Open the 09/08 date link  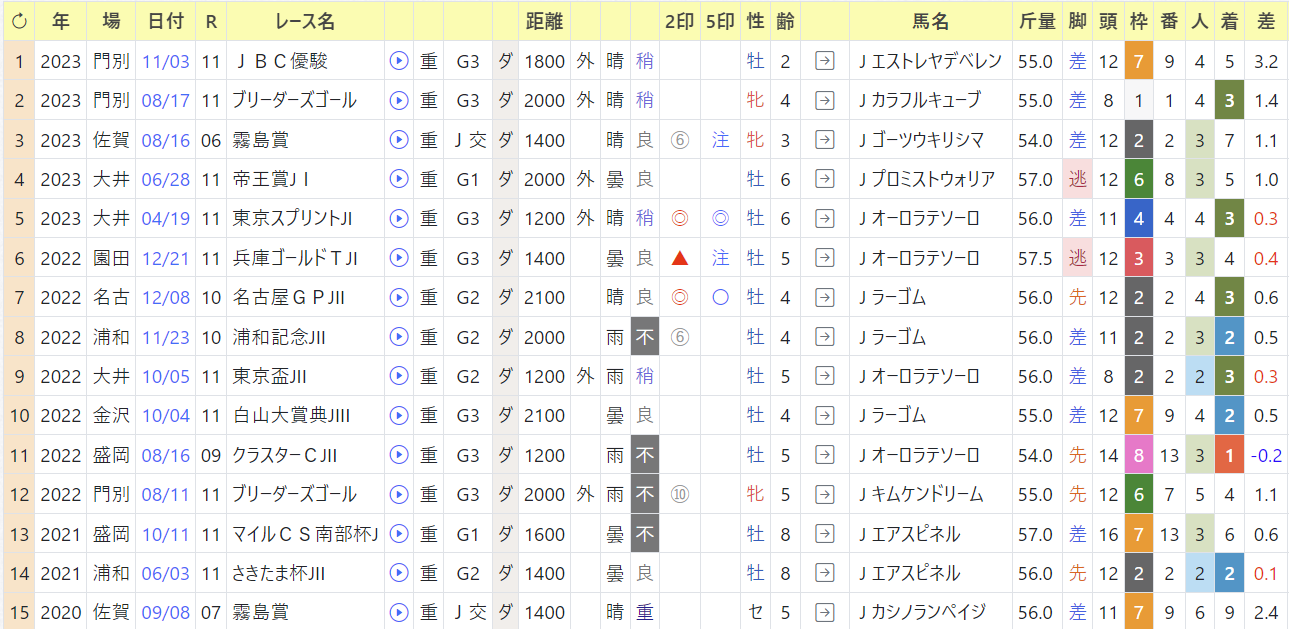[x=165, y=612]
